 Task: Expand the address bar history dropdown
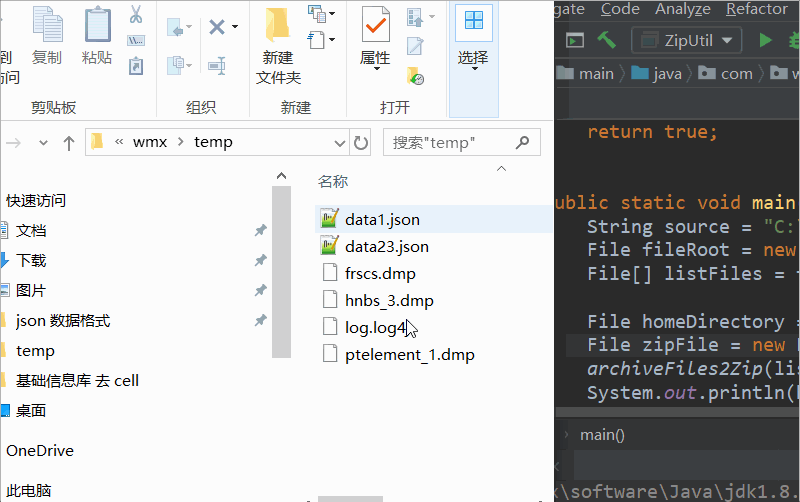(x=340, y=143)
